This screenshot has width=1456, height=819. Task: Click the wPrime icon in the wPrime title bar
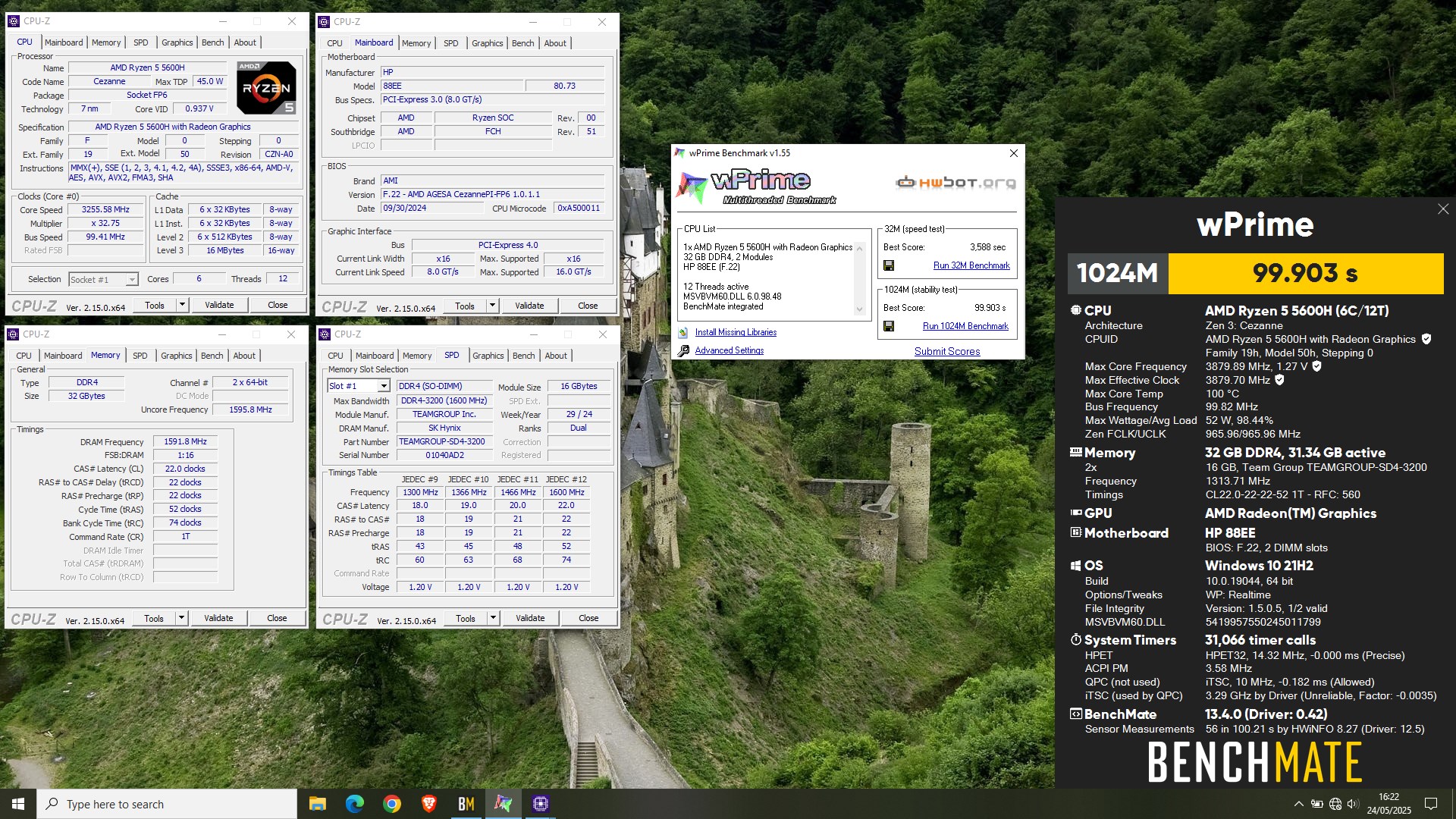click(680, 153)
